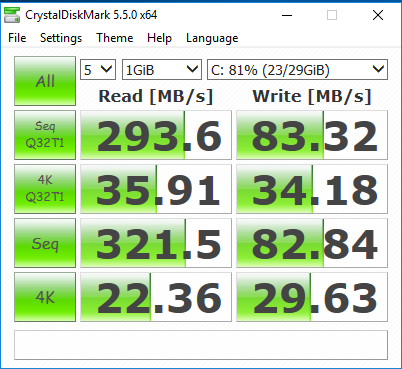Minimize the CrystalDiskMark window
This screenshot has width=402, height=369.
click(287, 15)
